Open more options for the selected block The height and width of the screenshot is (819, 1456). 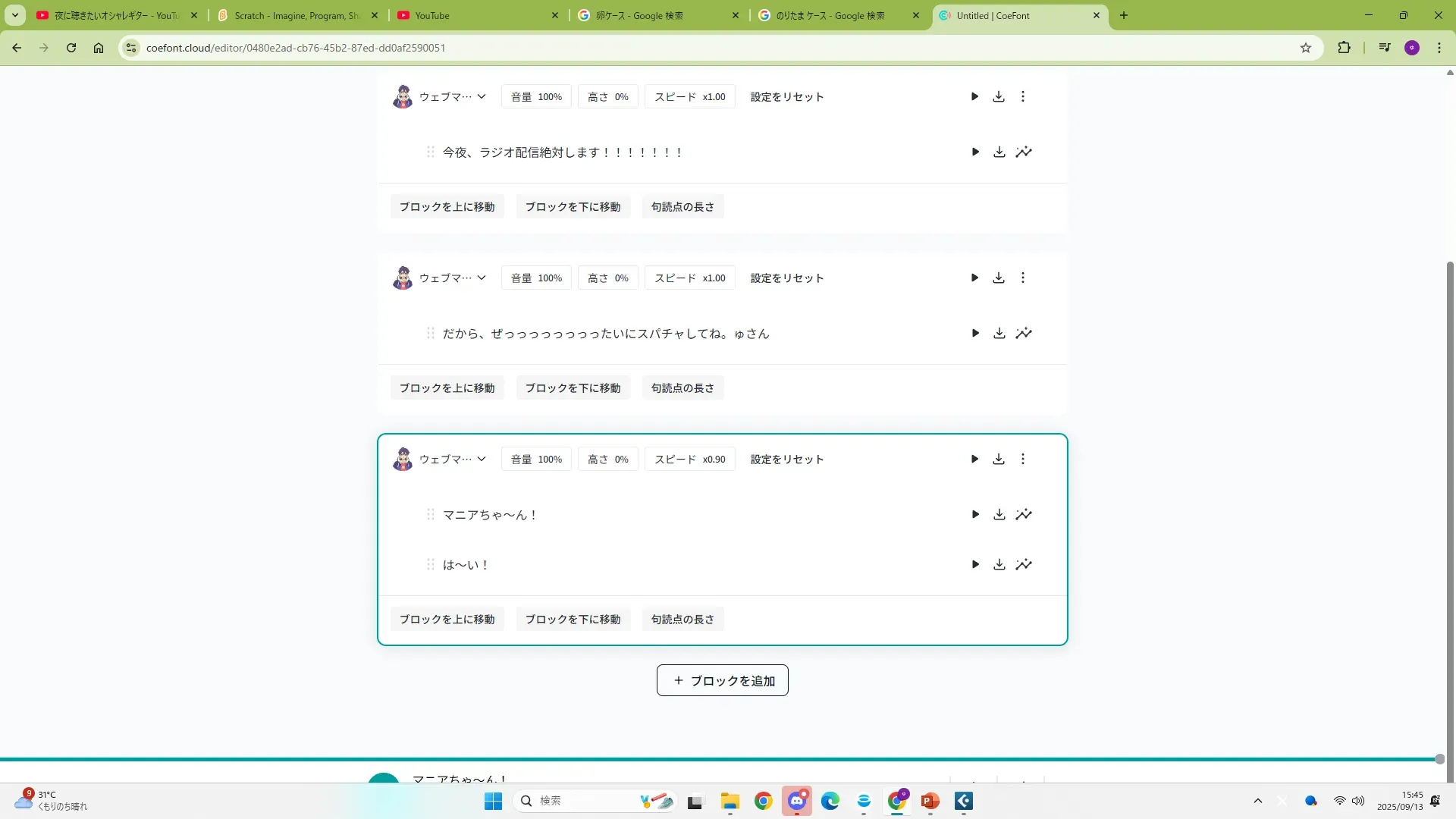click(1023, 459)
